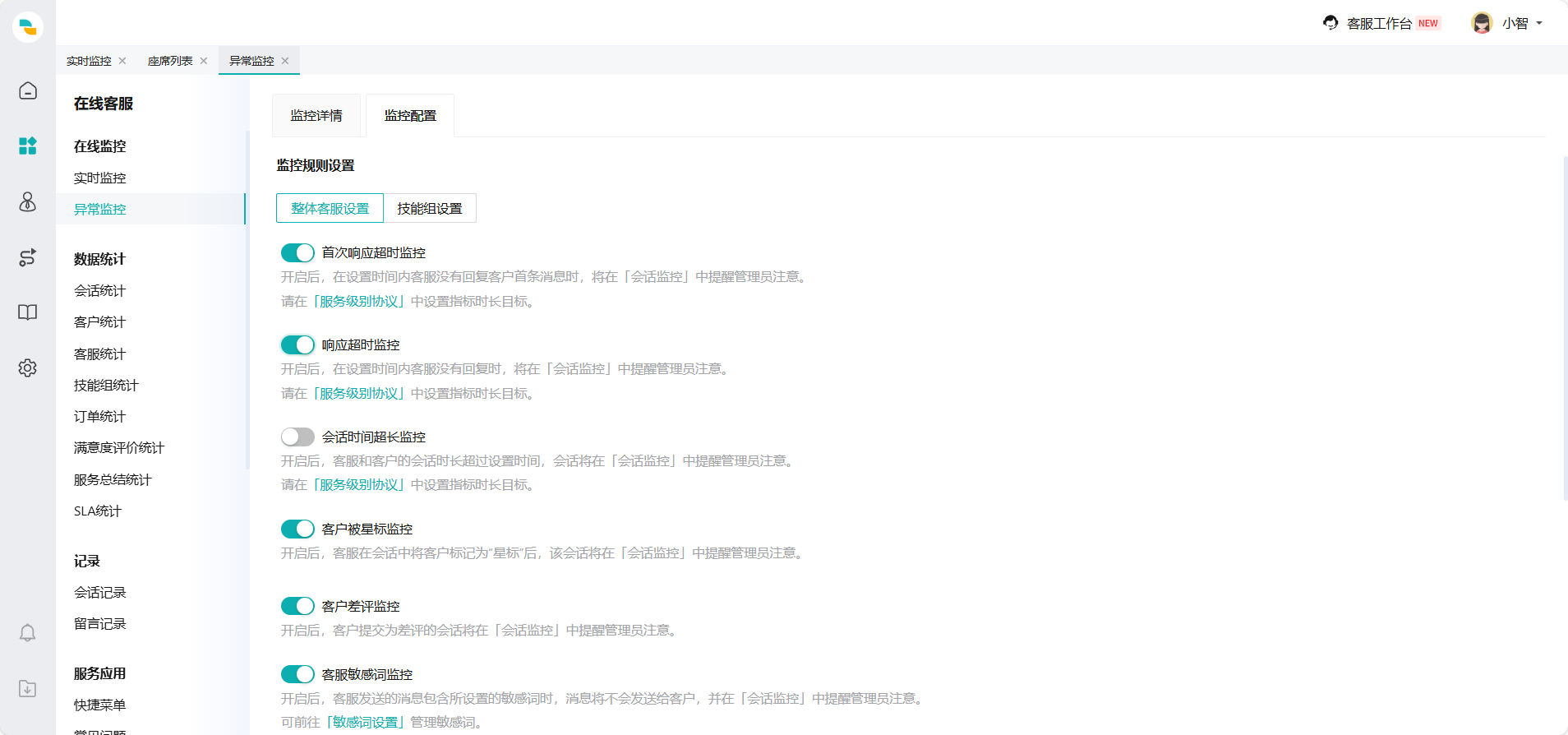Open 客服工作台 in the top bar
1568x735 pixels.
(1379, 24)
